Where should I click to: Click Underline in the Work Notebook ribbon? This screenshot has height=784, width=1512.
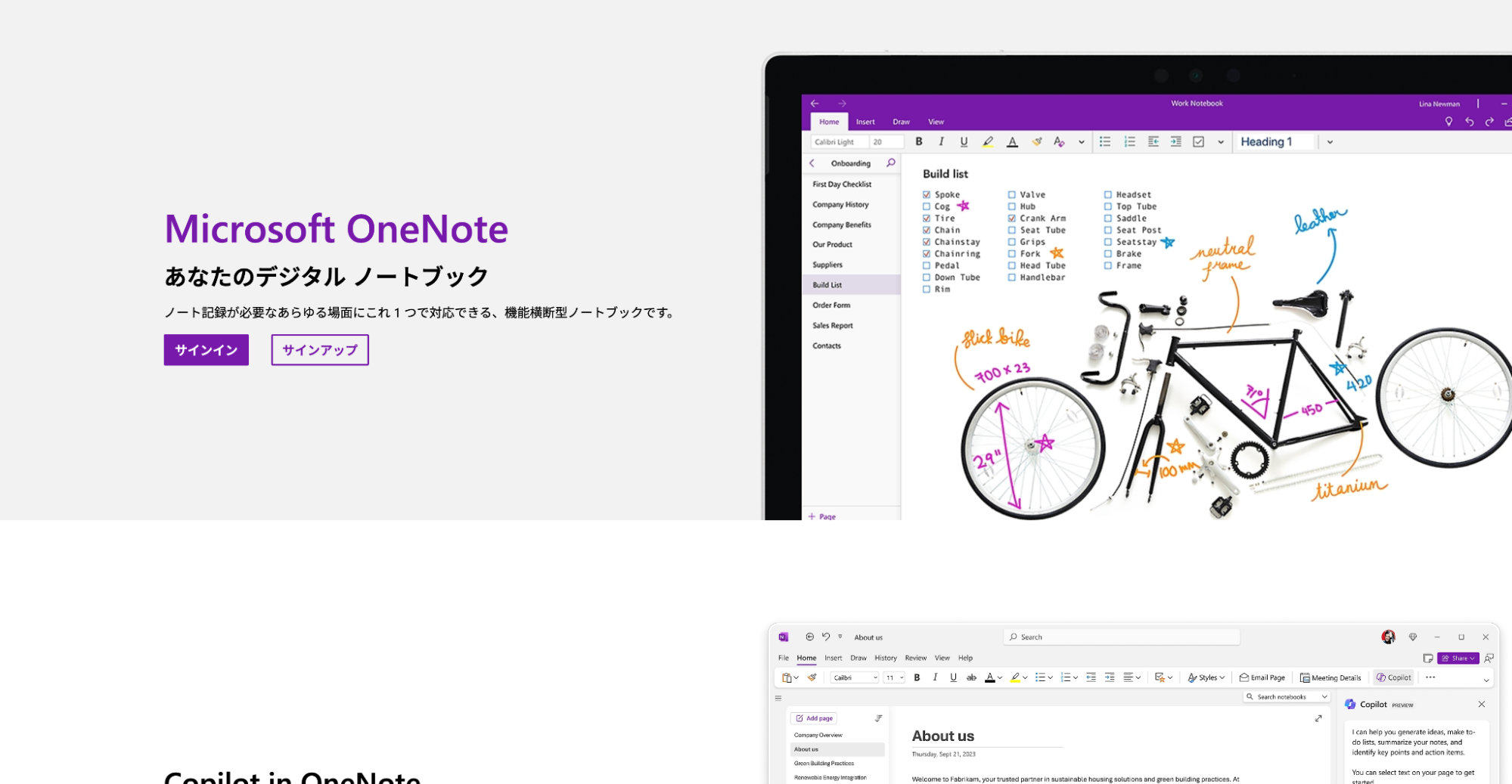[x=964, y=141]
